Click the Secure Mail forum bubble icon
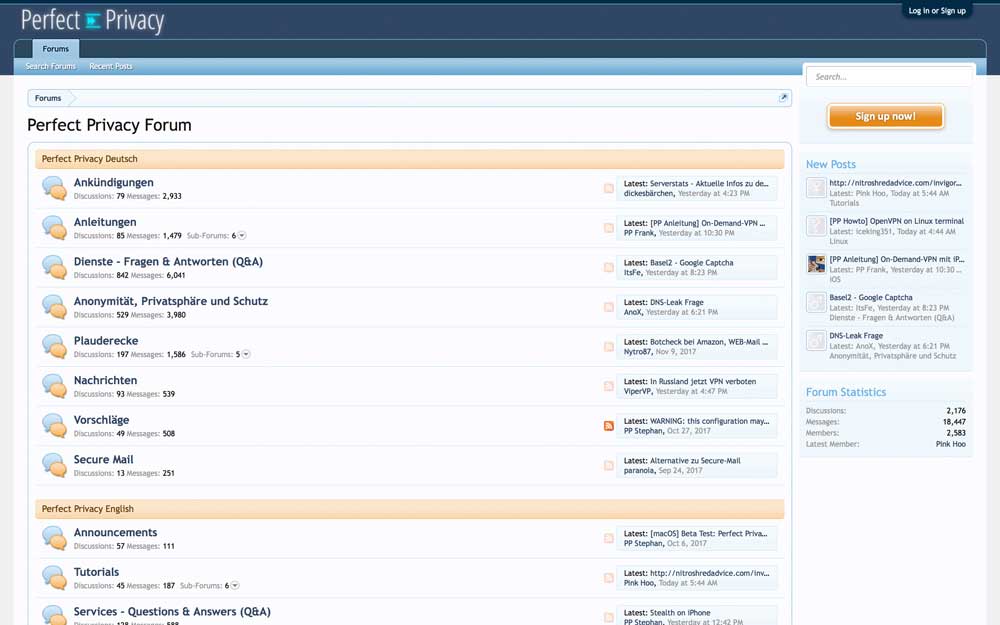Screen dimensions: 1000x625 tap(54, 465)
